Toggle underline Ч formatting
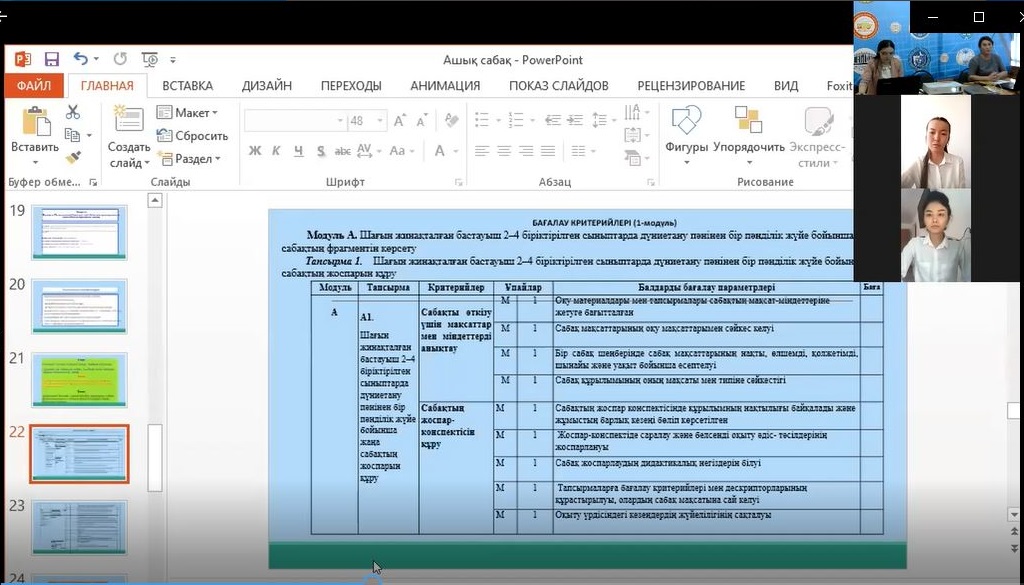The image size is (1024, 585). 299,151
